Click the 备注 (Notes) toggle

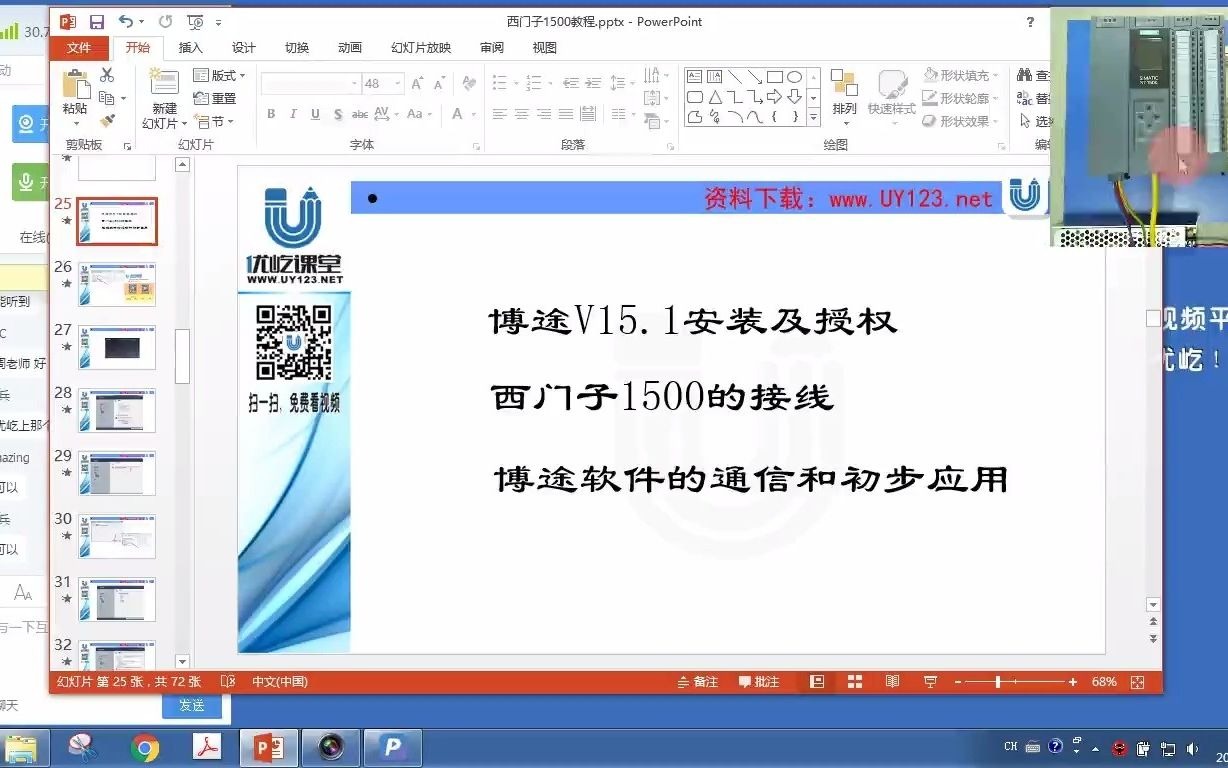click(x=700, y=681)
